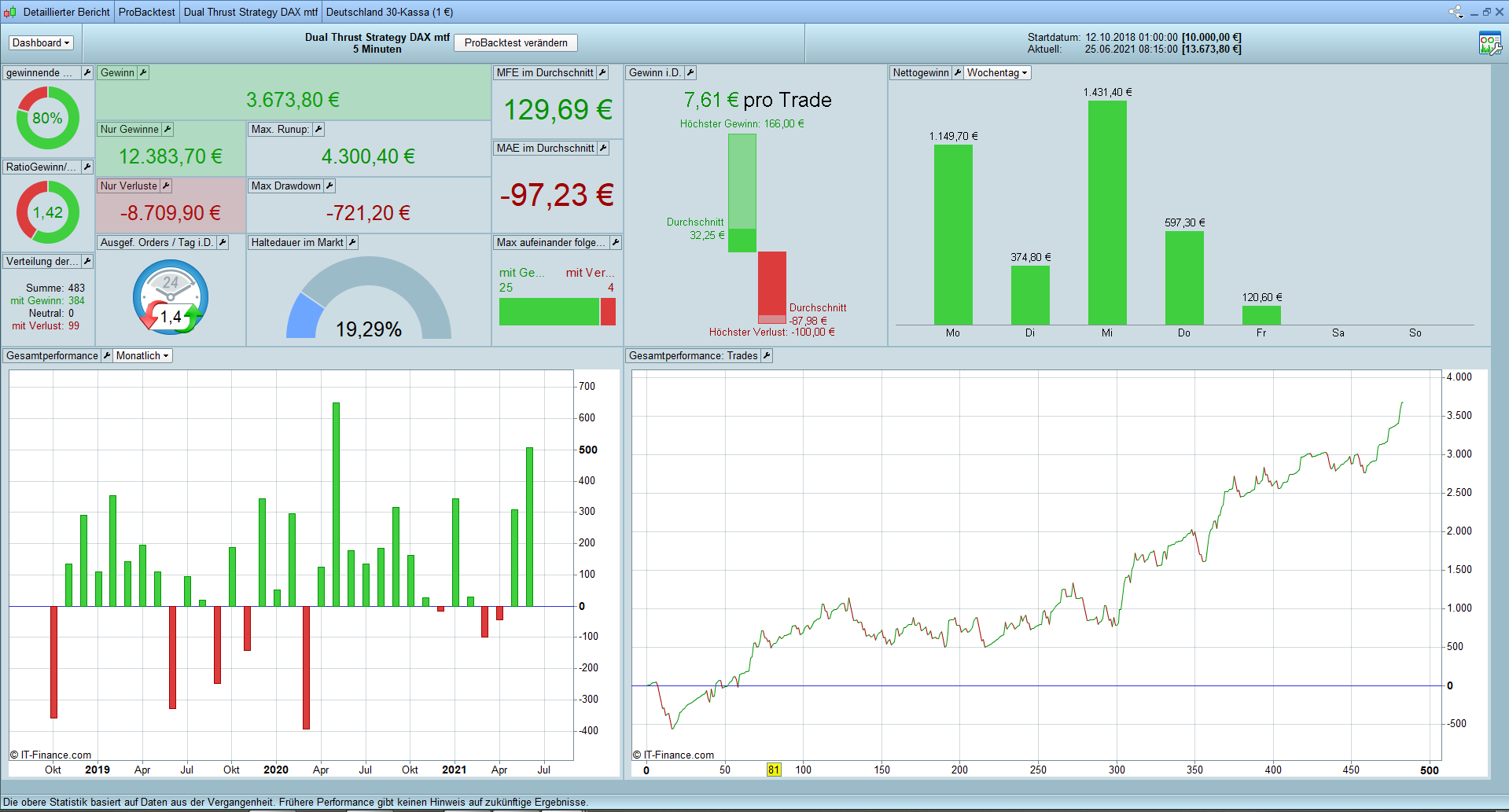Restore the window using title bar button
Viewport: 1509px width, 812px height.
click(1487, 12)
